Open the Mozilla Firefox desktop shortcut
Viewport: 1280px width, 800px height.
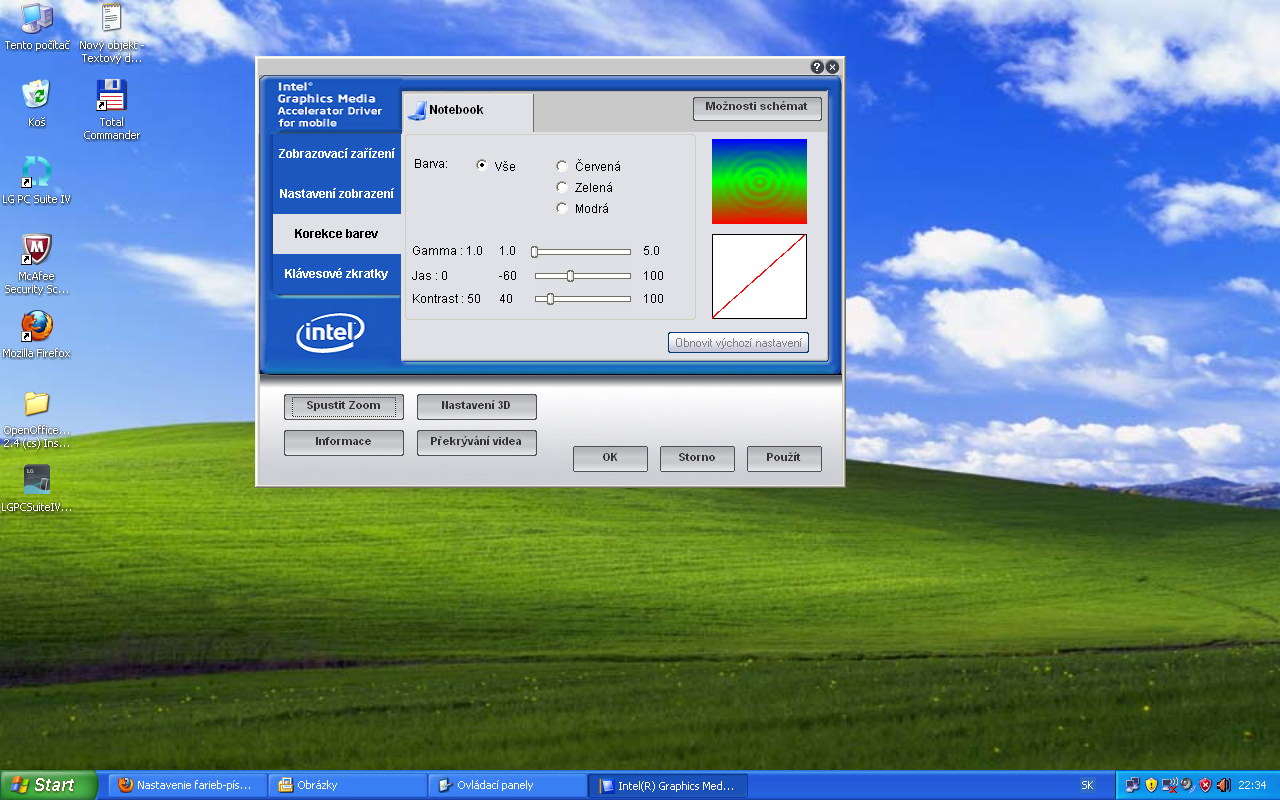point(37,327)
